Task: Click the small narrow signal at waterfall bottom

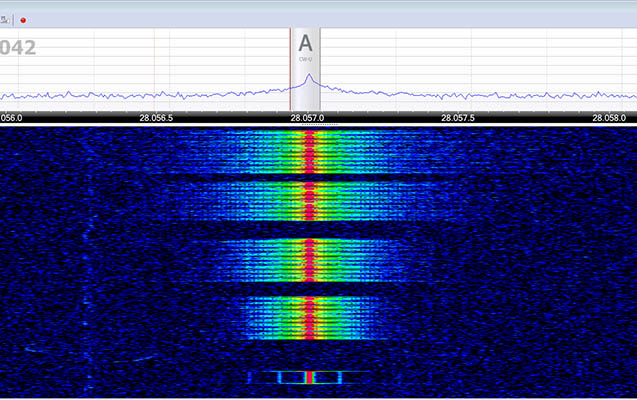Action: (310, 377)
